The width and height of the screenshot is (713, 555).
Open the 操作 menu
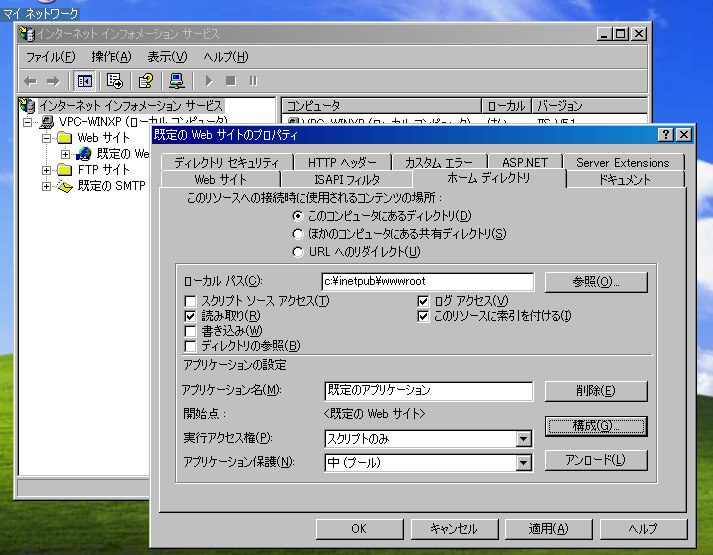coord(110,56)
